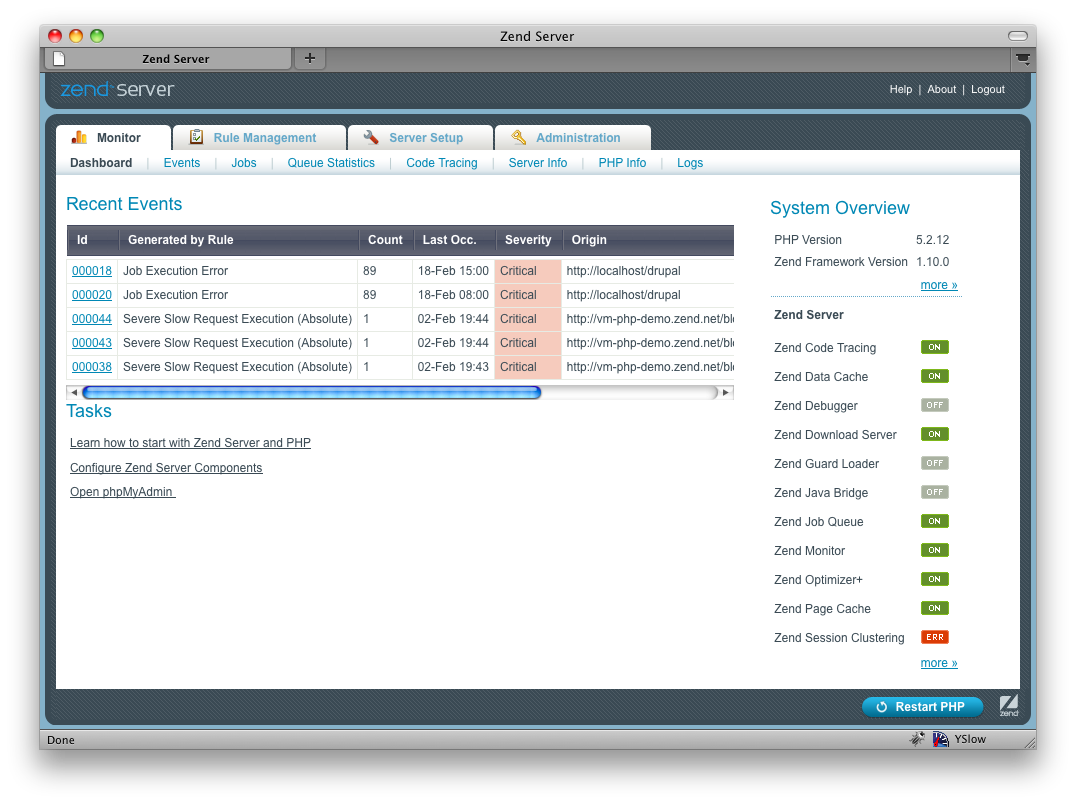The height and width of the screenshot is (804, 1076).
Task: Click more link below Zend Session Clustering
Action: point(939,663)
